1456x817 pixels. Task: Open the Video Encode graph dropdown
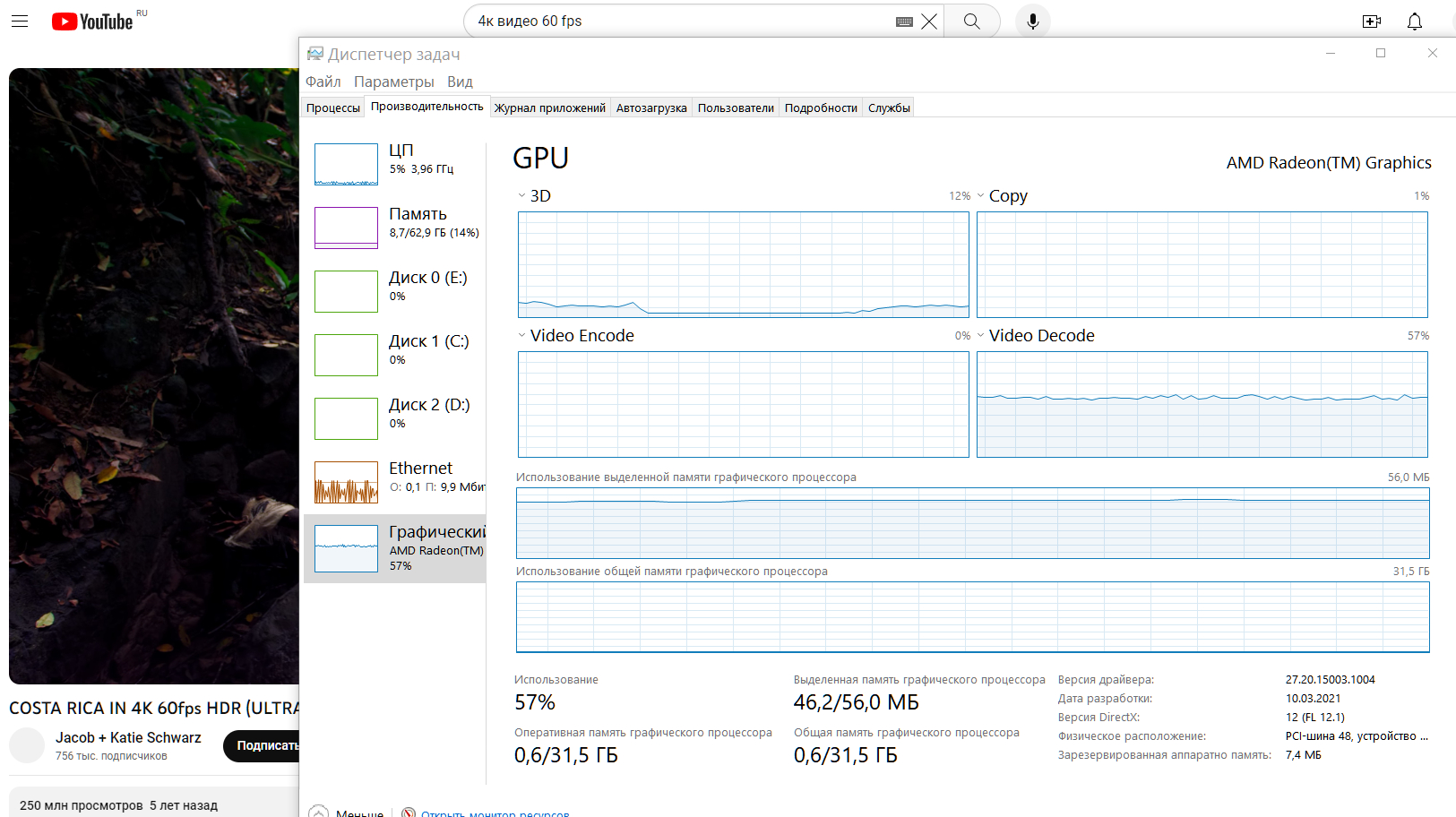point(521,336)
